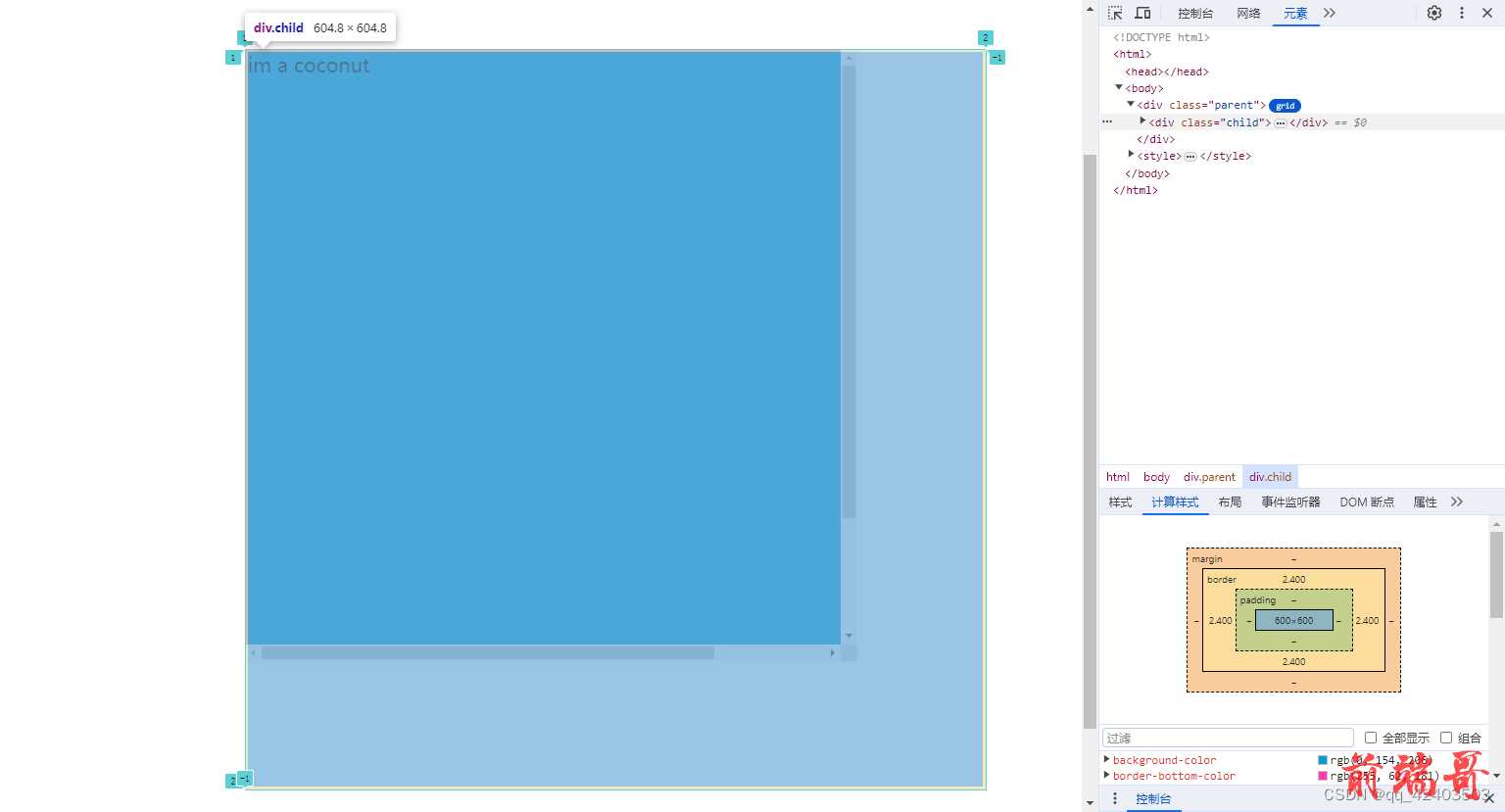
Task: Click the background-color blue swatch
Action: [x=1323, y=760]
